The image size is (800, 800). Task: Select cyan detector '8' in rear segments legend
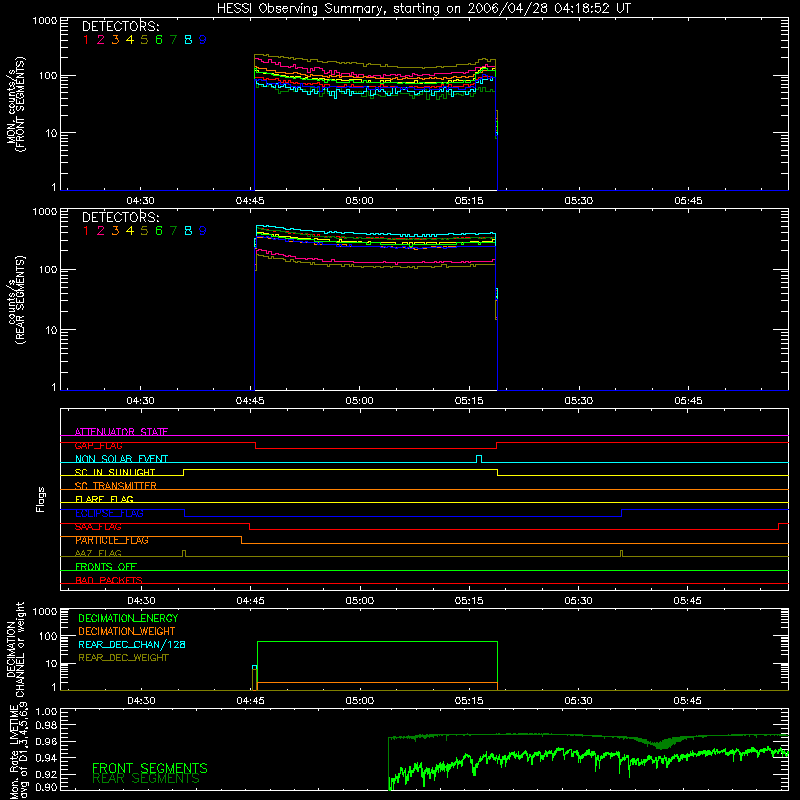click(x=188, y=231)
